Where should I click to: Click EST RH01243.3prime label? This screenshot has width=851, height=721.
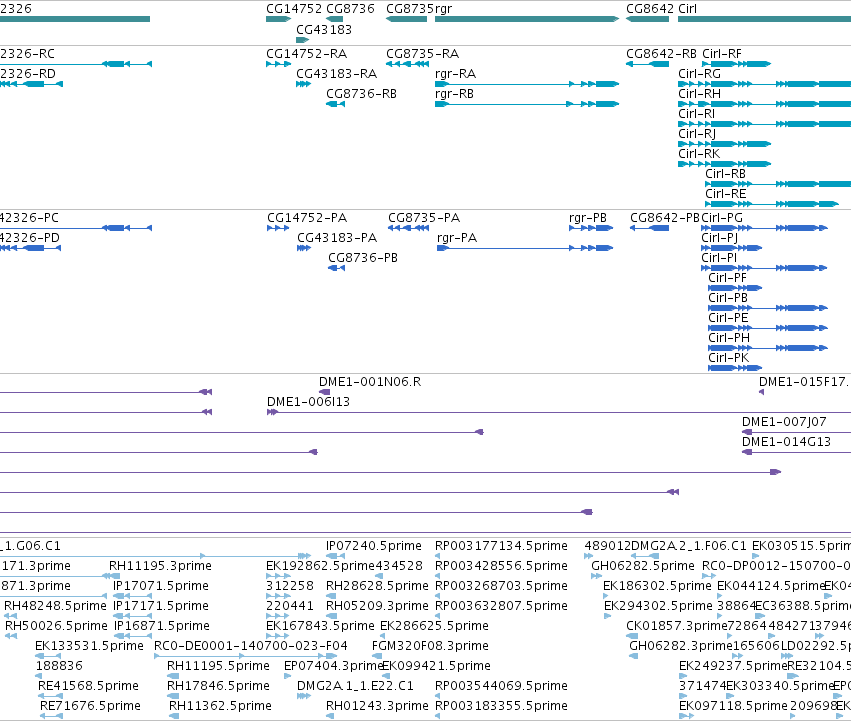coord(377,706)
